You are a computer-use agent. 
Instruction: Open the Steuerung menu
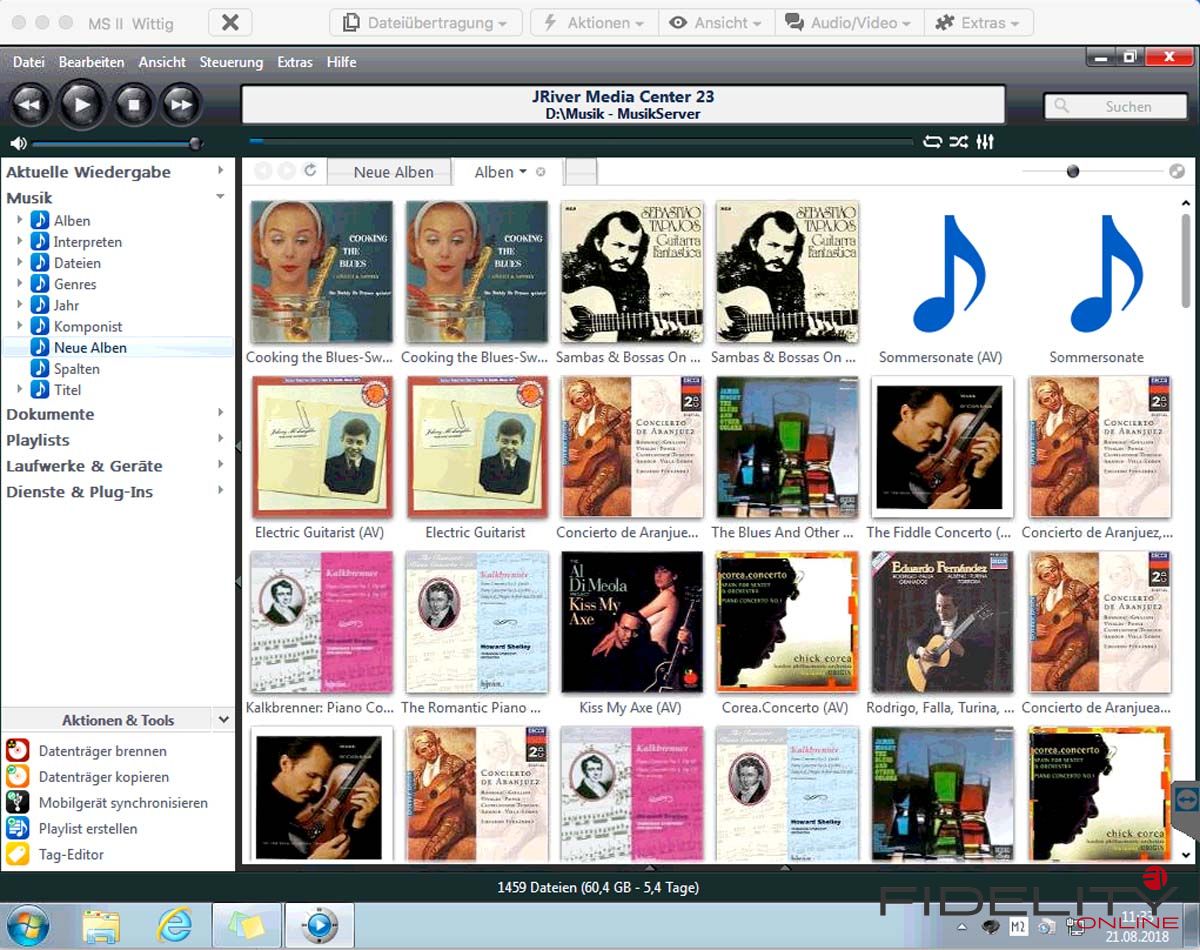coord(231,62)
